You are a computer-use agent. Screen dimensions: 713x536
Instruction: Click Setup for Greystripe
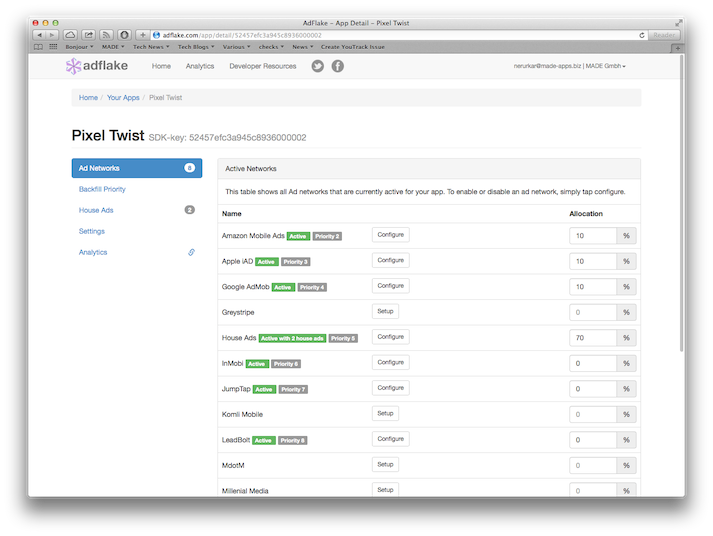click(x=385, y=311)
